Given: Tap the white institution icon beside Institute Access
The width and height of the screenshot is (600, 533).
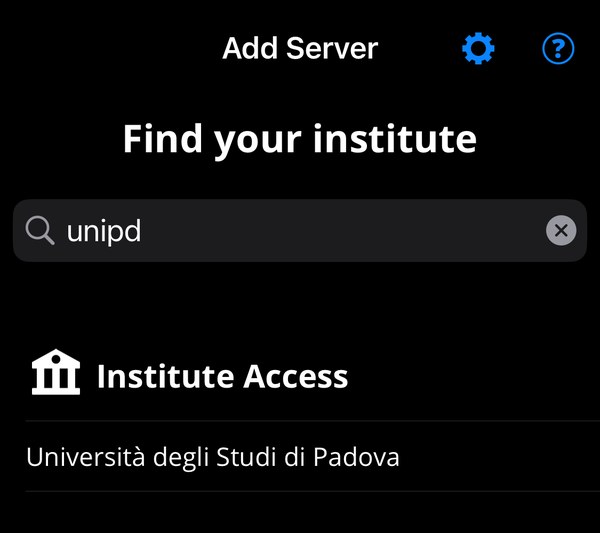Looking at the screenshot, I should pos(56,373).
